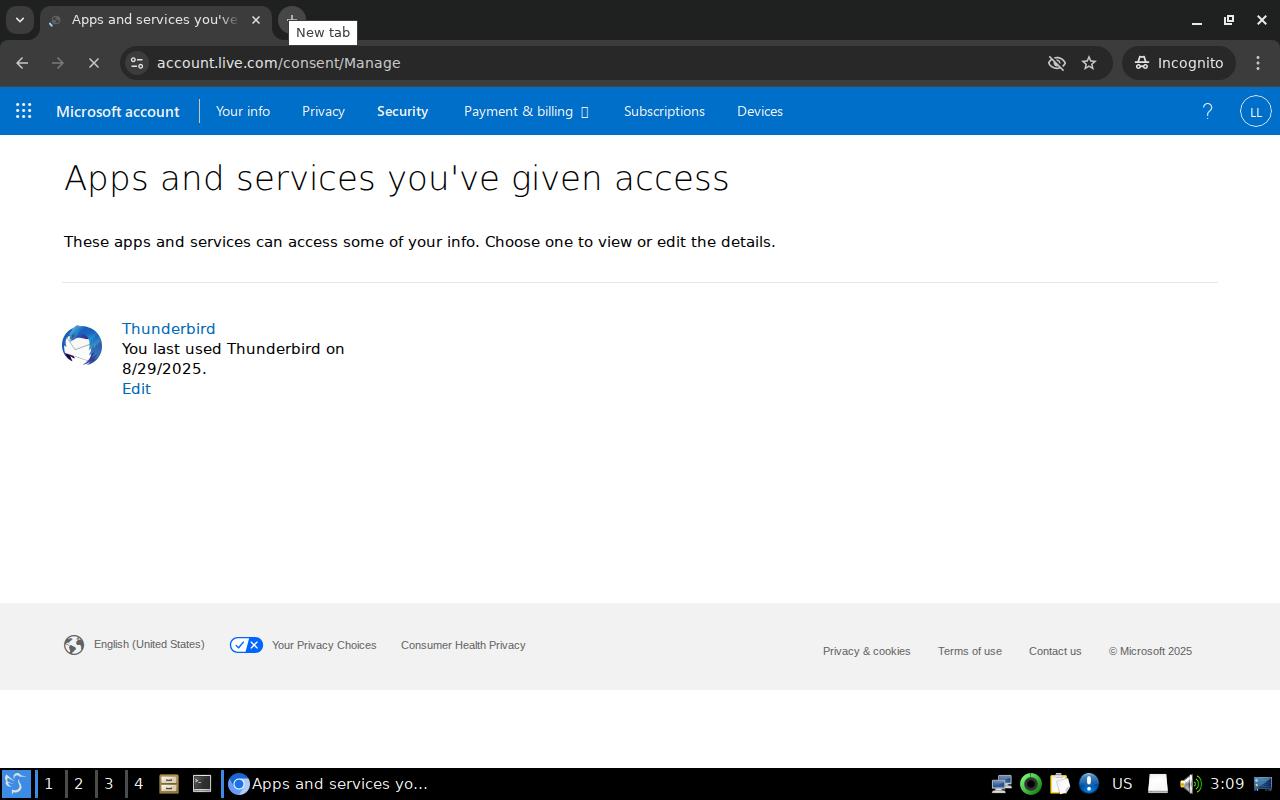The width and height of the screenshot is (1280, 800).
Task: Expand the Payment & billing menu
Action: [x=526, y=111]
